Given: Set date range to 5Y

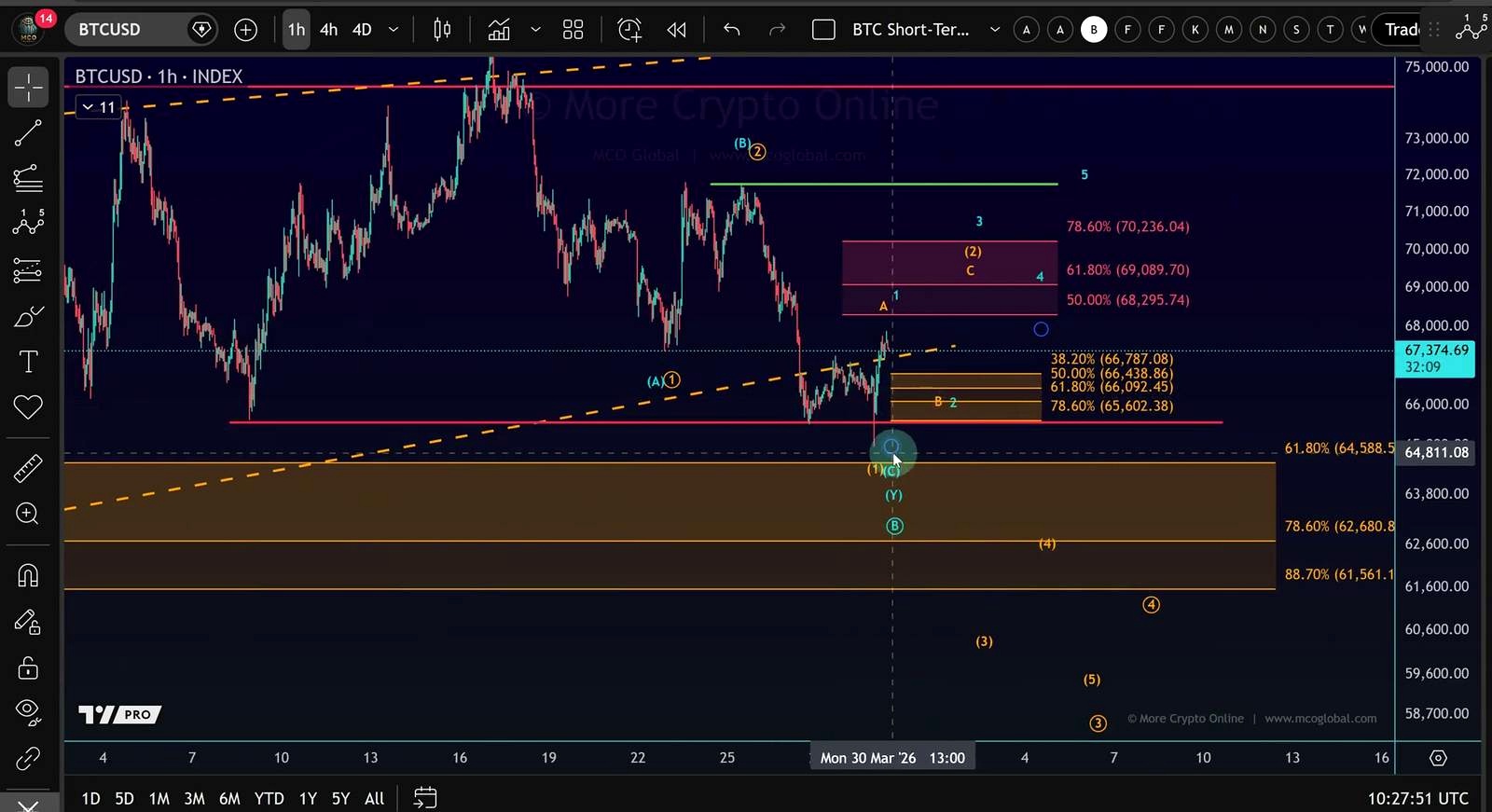Looking at the screenshot, I should click(x=340, y=799).
